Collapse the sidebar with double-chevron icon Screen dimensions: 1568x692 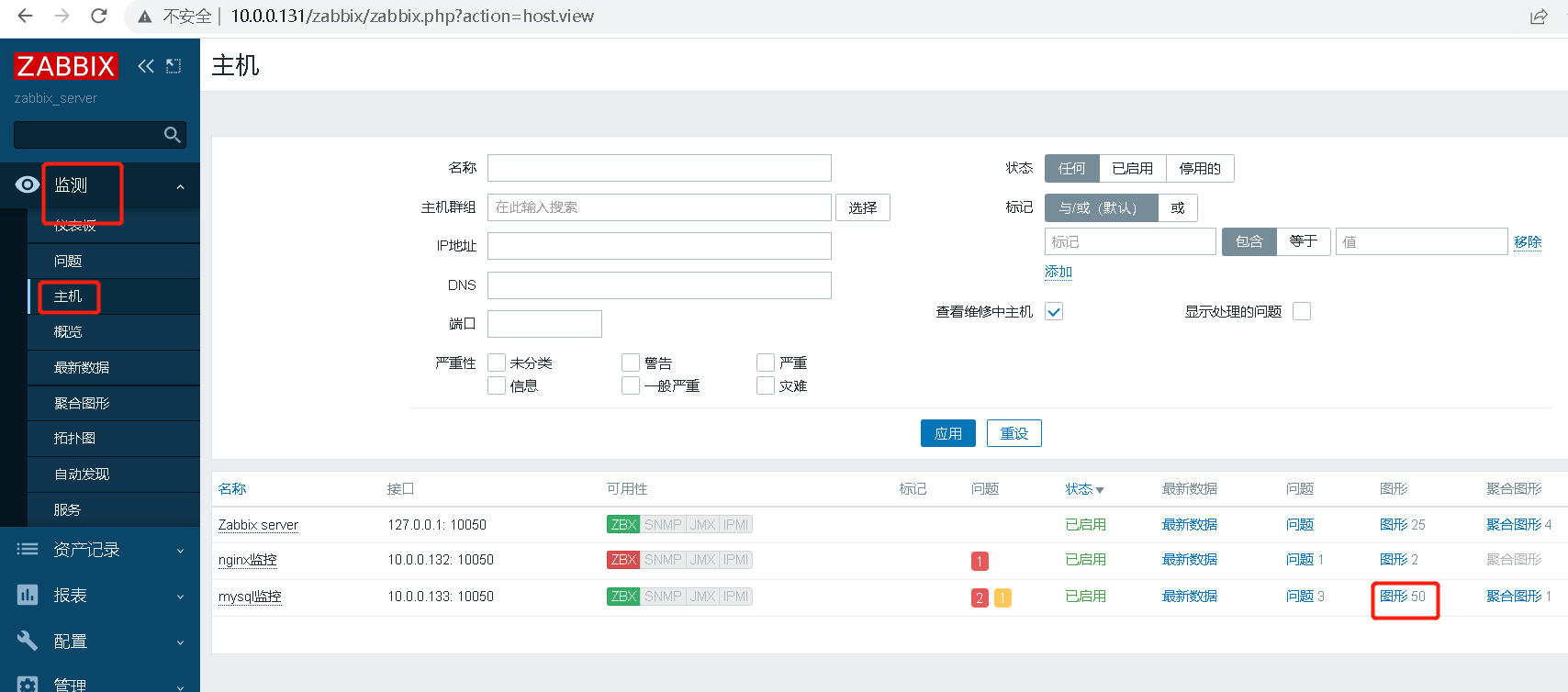[146, 66]
